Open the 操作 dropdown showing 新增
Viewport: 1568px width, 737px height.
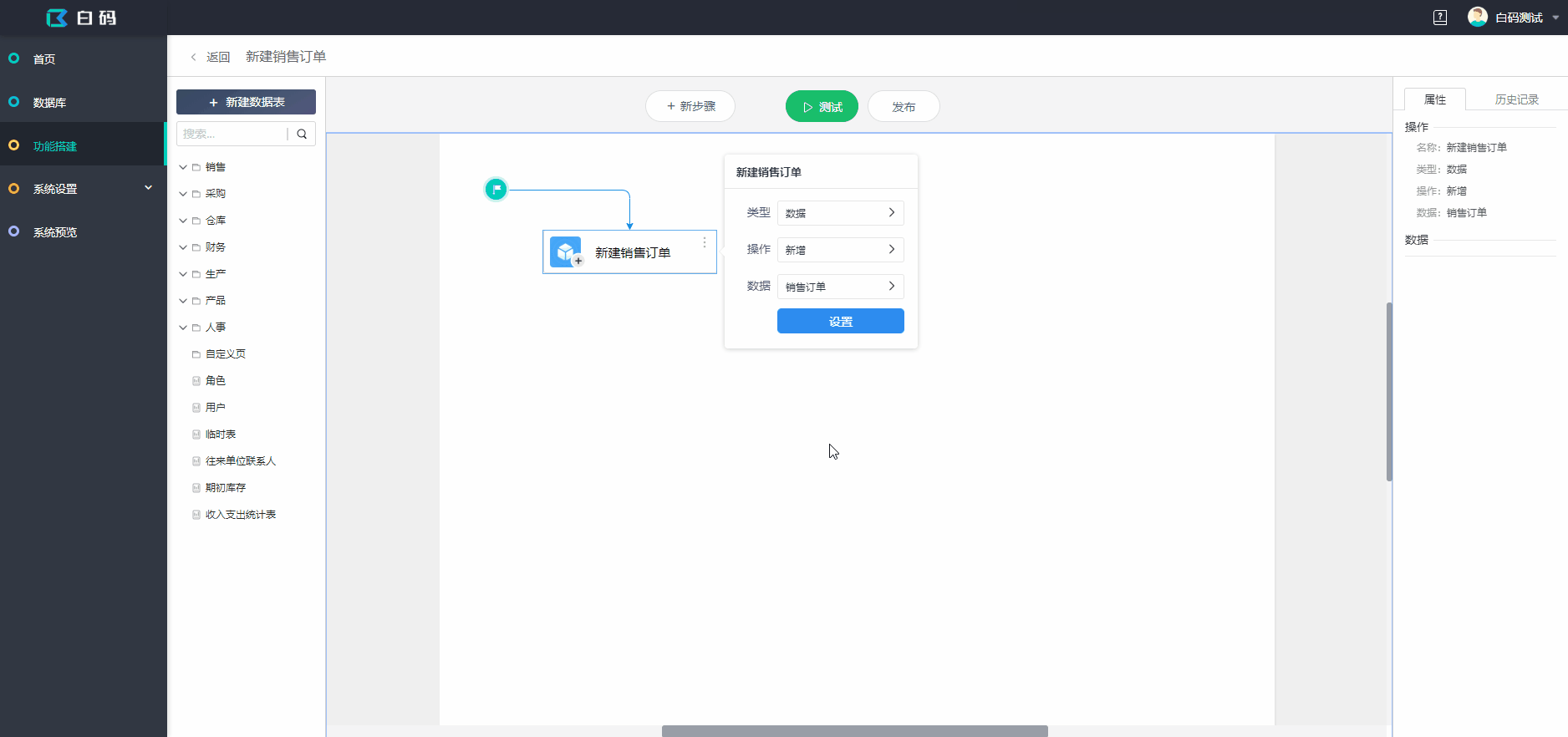tap(840, 250)
